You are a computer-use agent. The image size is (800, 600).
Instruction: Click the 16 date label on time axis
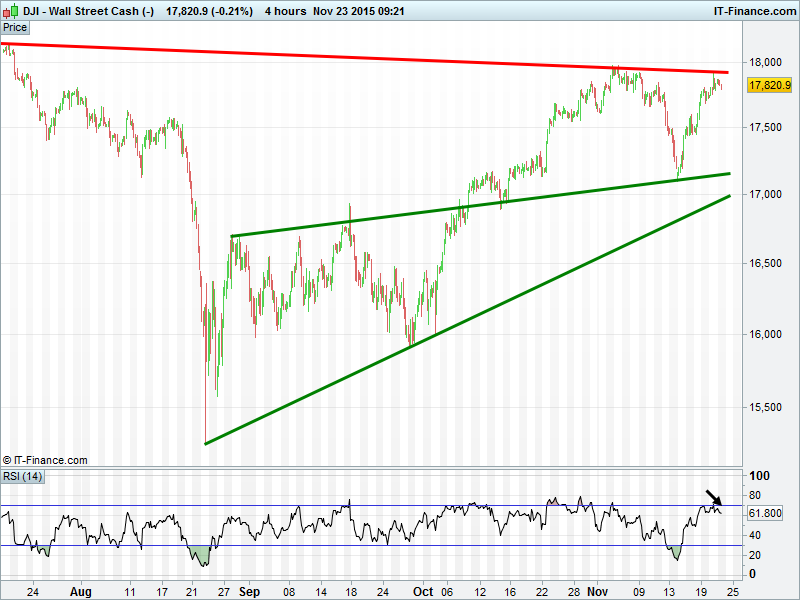(x=510, y=592)
